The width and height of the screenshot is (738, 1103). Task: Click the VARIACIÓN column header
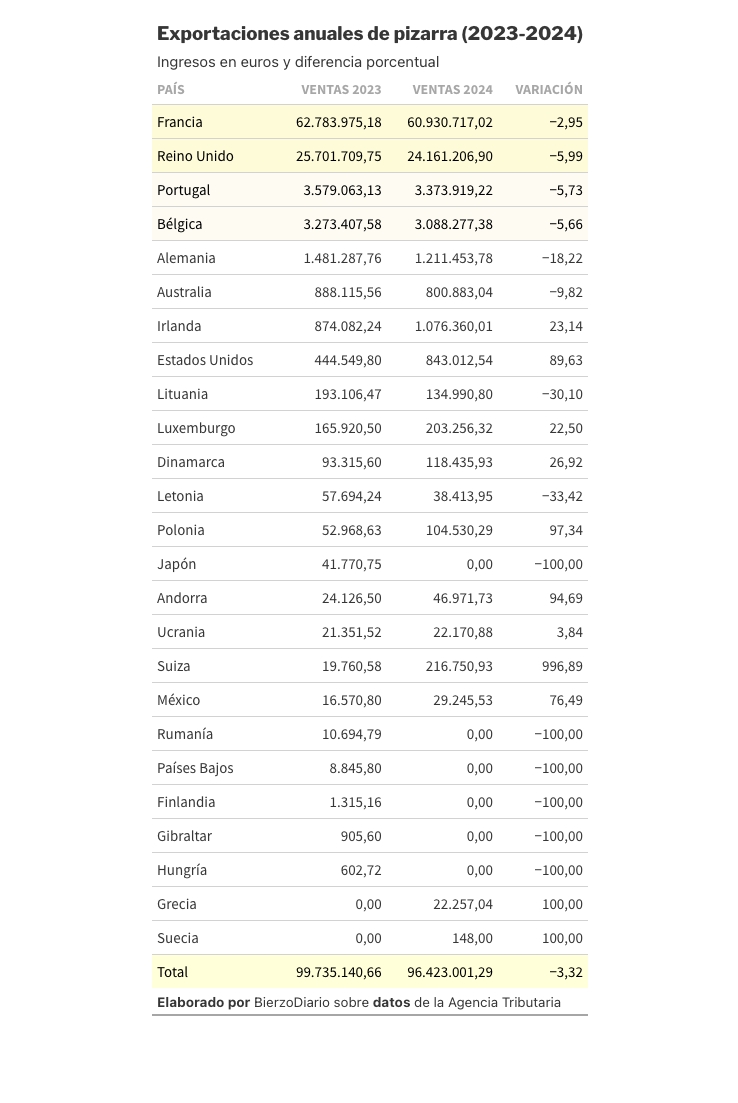(549, 89)
